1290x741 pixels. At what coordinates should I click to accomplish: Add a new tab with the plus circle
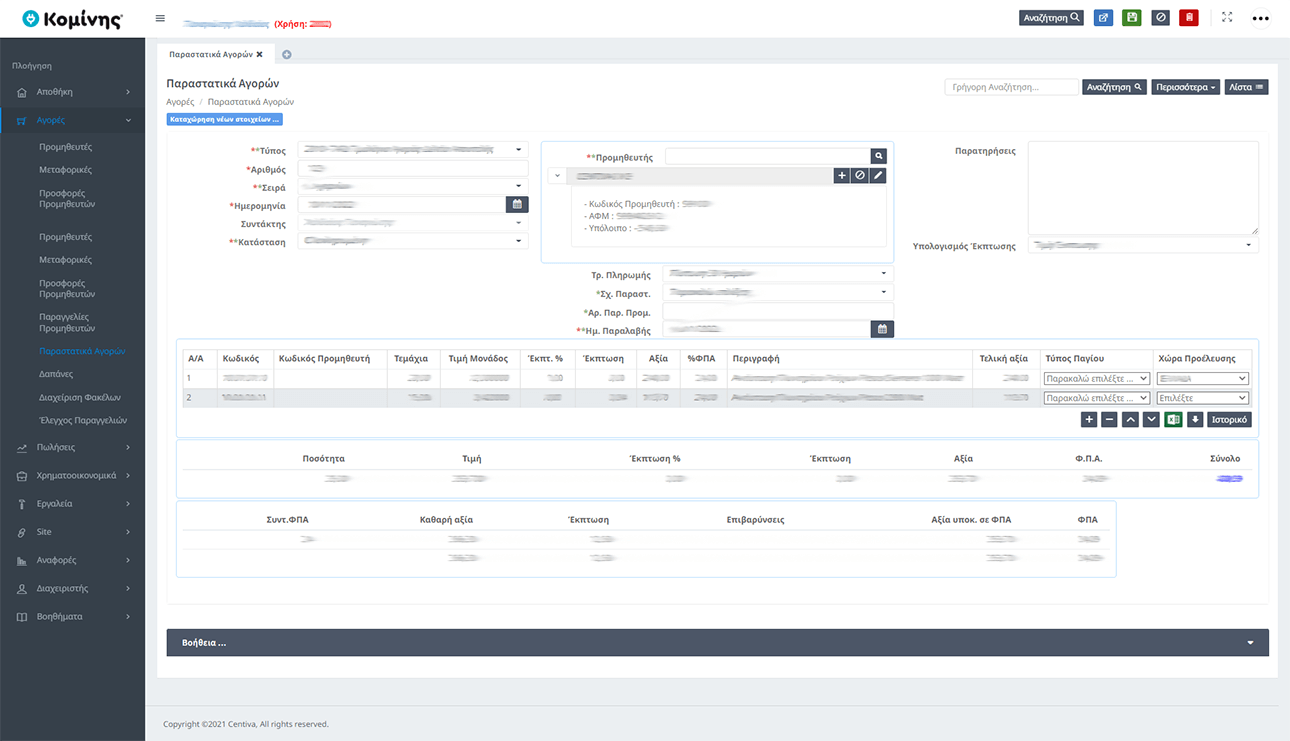[286, 54]
